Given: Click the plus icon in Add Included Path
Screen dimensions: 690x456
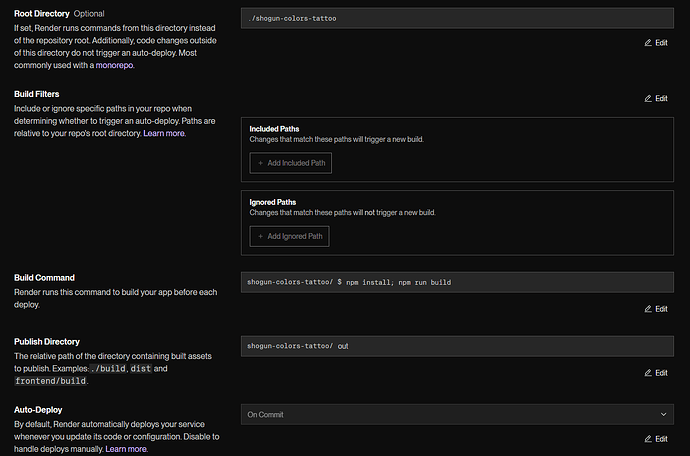Looking at the screenshot, I should (261, 163).
